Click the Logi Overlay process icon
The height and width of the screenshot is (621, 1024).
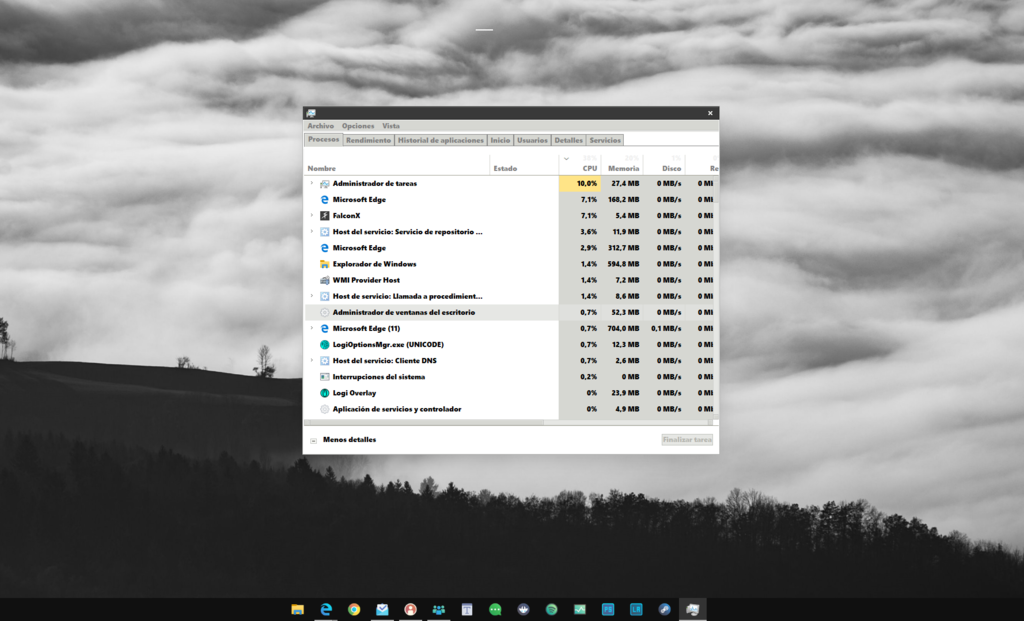324,393
